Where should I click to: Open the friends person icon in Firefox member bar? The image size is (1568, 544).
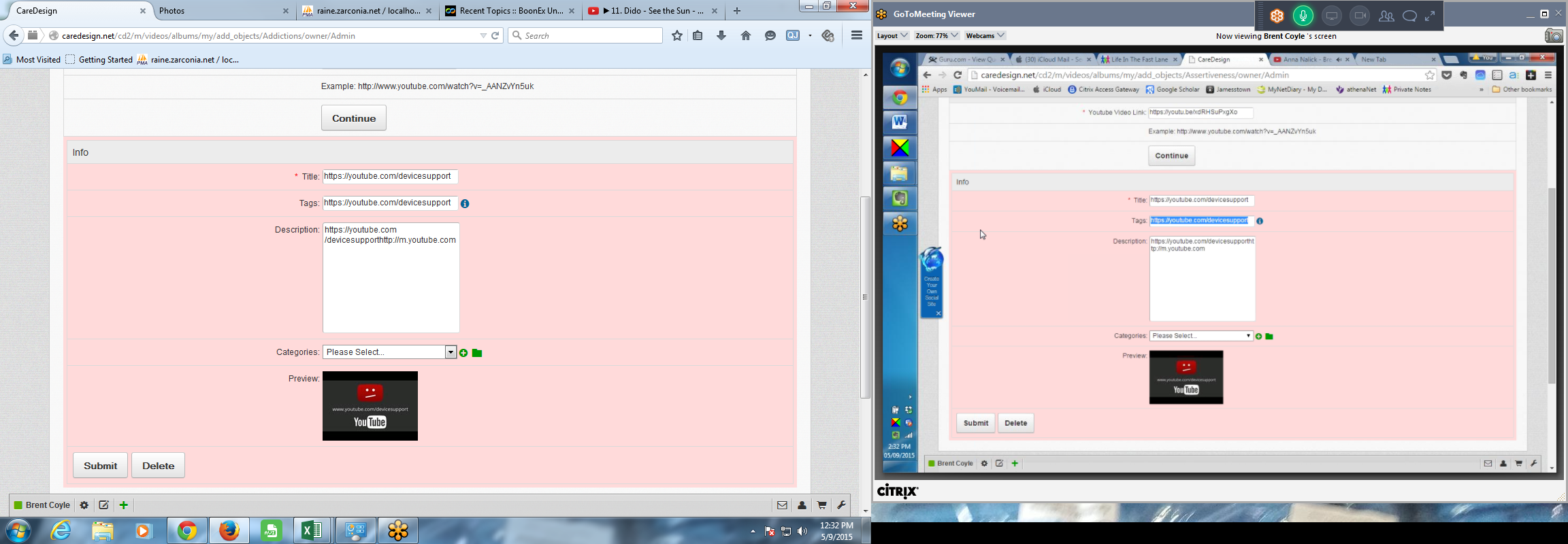pos(802,505)
